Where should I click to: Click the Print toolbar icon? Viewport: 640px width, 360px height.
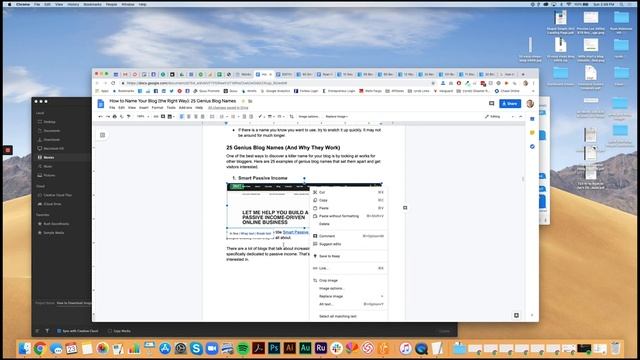(115, 117)
